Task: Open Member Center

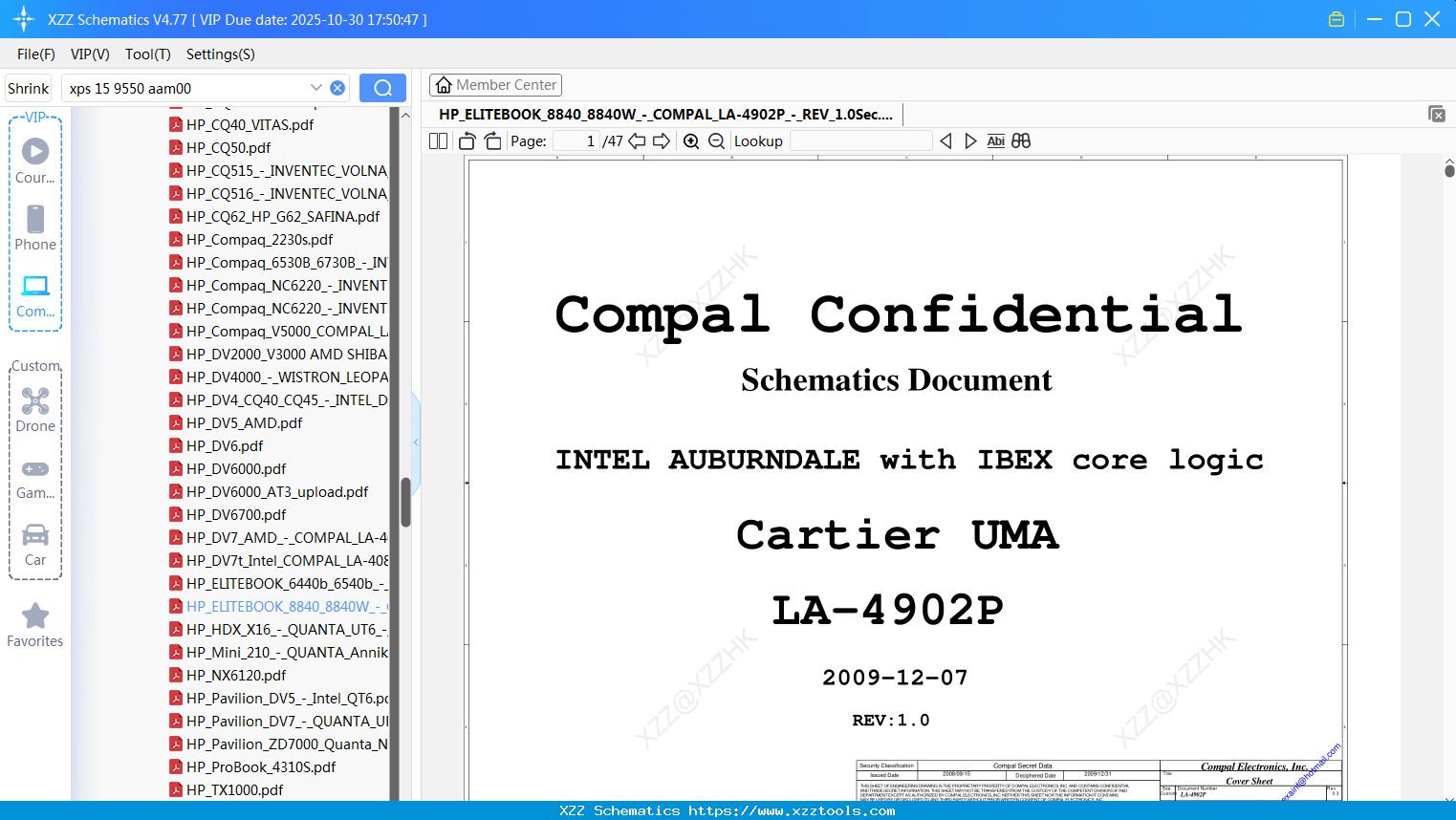Action: coord(495,85)
